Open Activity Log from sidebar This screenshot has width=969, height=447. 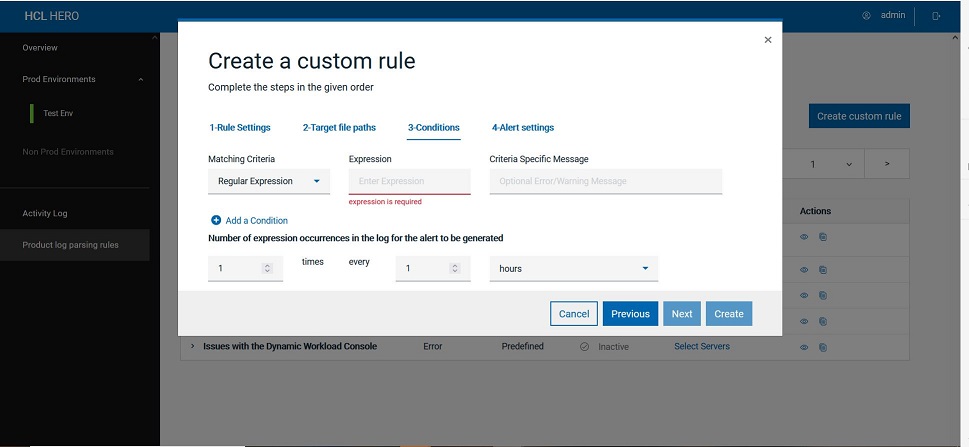click(x=45, y=213)
